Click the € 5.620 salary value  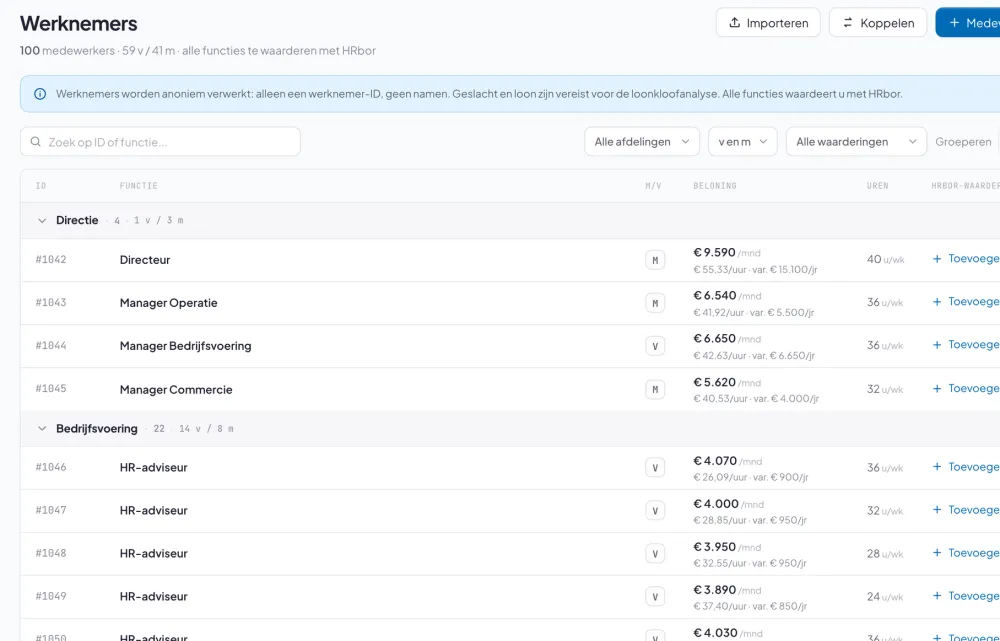(714, 382)
